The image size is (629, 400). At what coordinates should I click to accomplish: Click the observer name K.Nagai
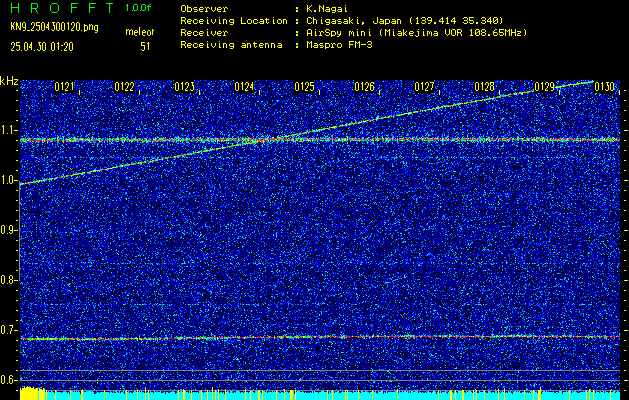click(x=327, y=9)
